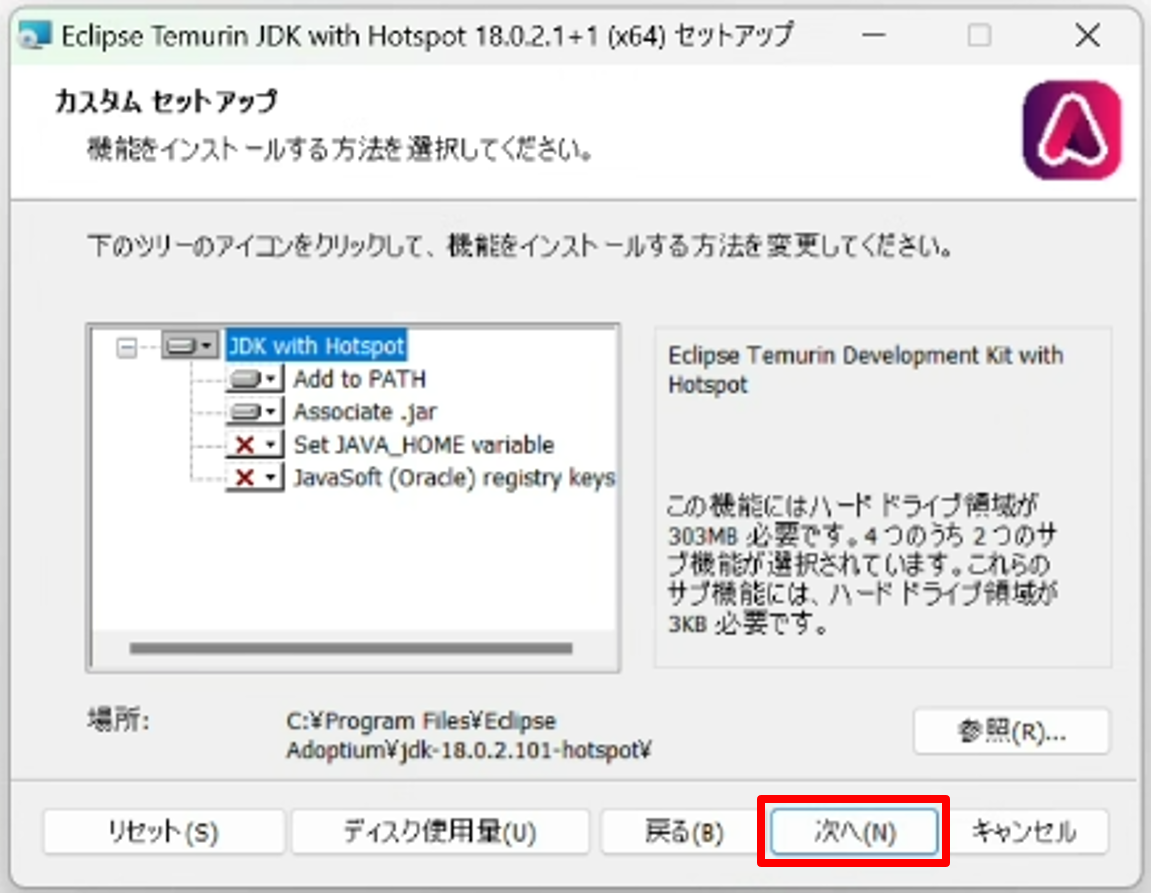
Task: Collapse the JDK with Hotspot tree node
Action: [126, 347]
